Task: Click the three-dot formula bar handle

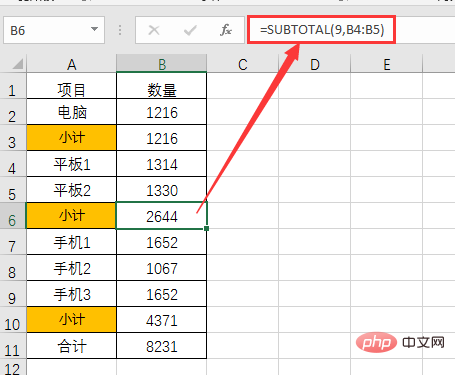Action: (120, 30)
